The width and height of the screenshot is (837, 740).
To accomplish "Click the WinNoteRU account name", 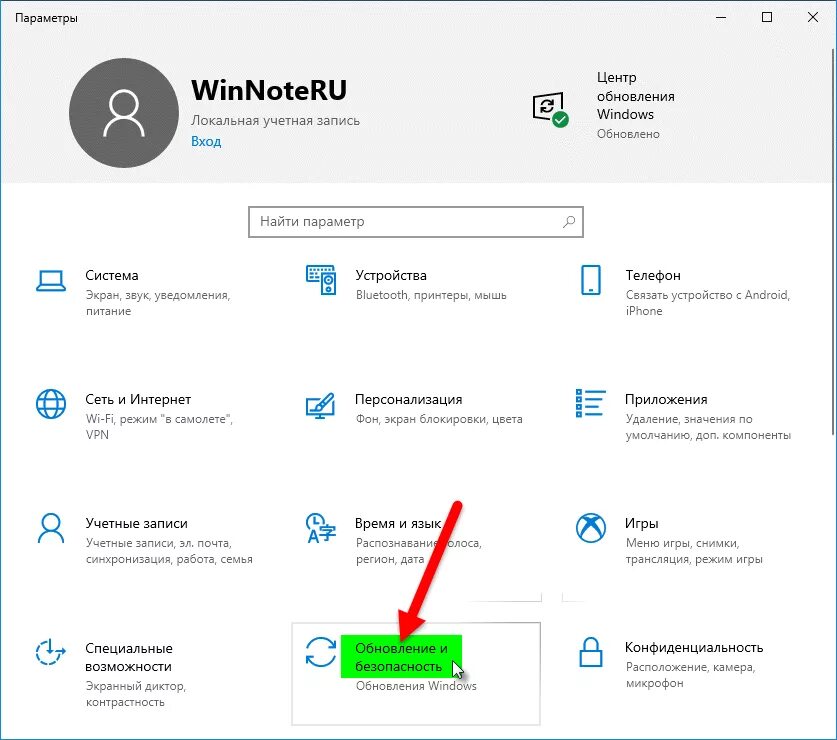I will click(x=269, y=90).
